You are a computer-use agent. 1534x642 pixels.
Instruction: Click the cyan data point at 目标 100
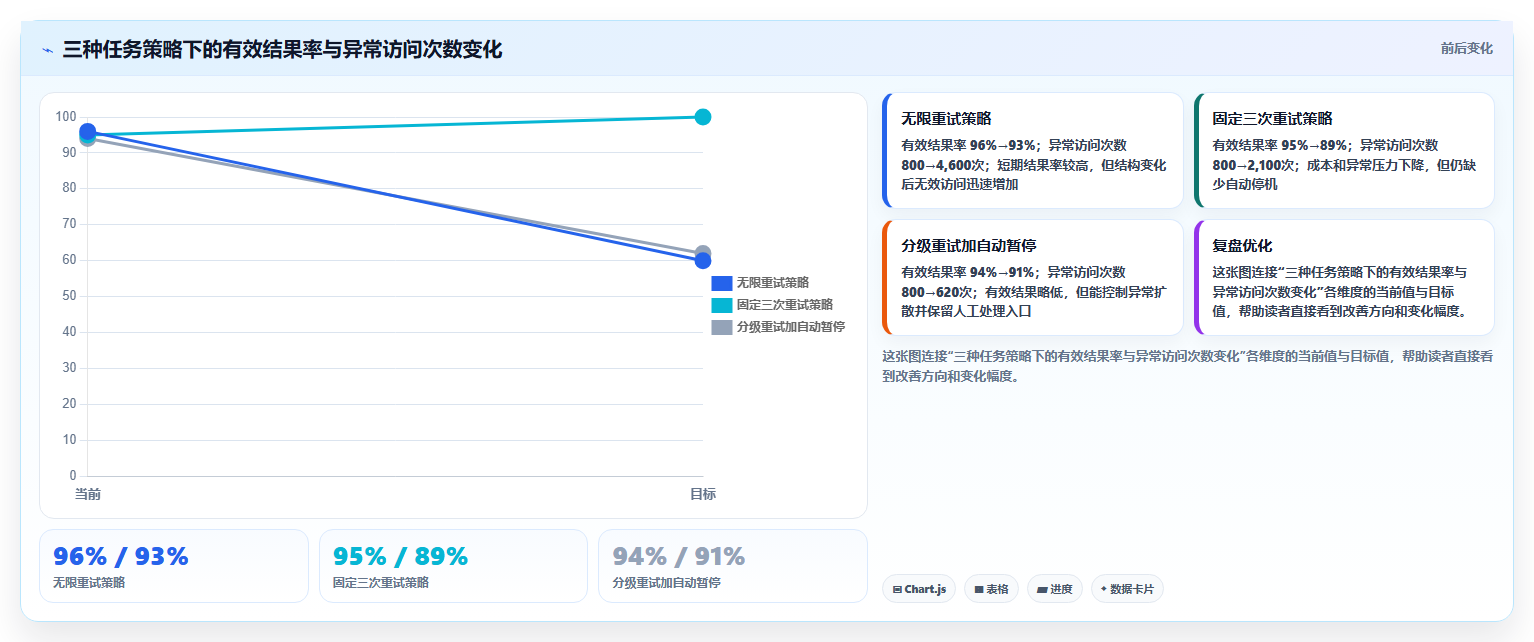[x=702, y=117]
